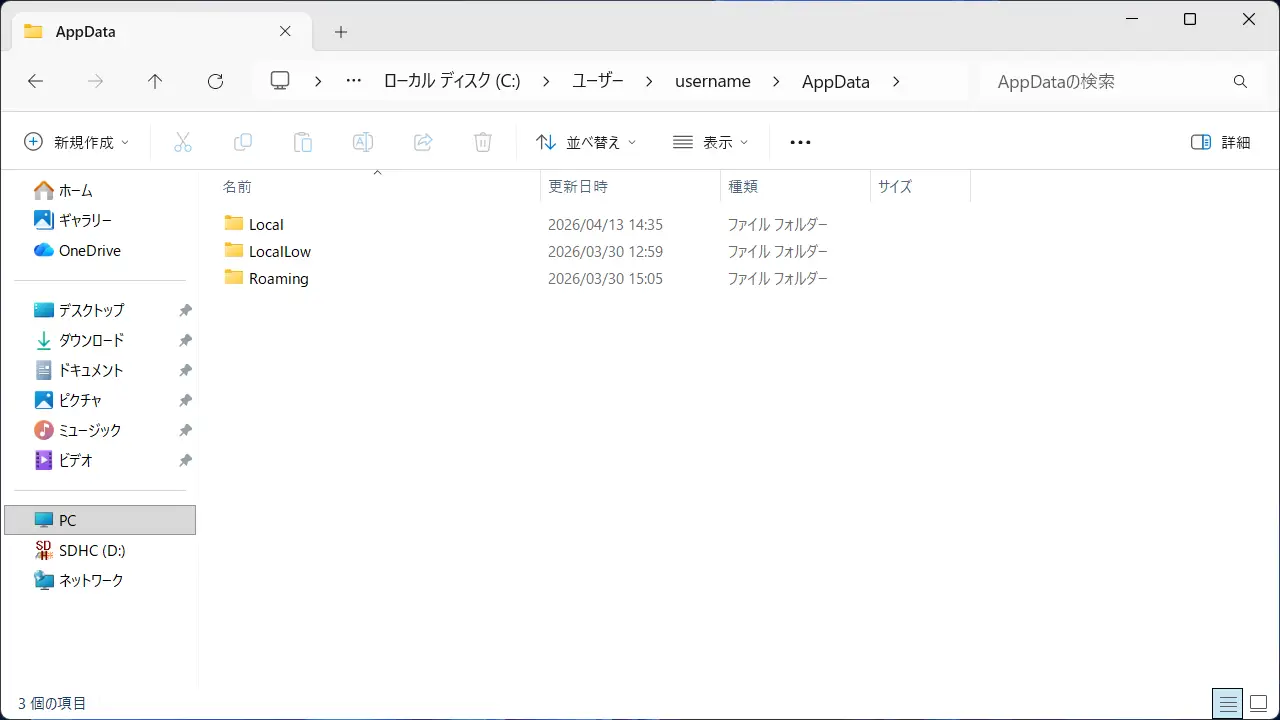Expand chevron after ローカル ディスク (C:)

point(546,82)
